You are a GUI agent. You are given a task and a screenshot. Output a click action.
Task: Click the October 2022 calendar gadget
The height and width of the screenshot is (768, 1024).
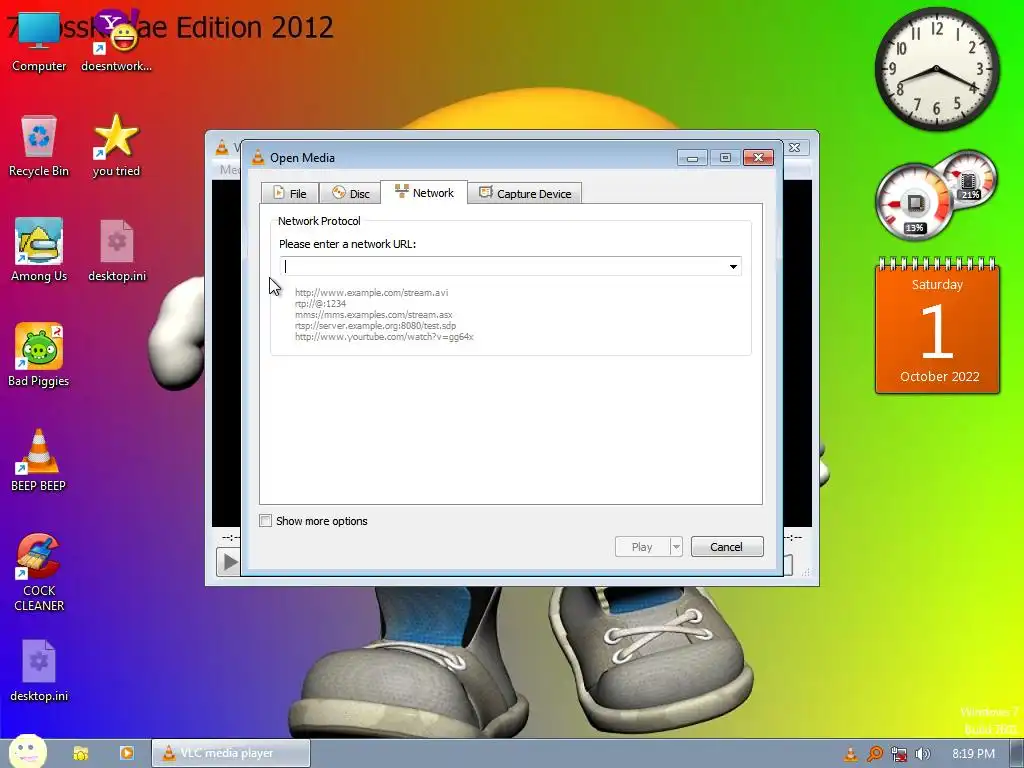point(938,326)
